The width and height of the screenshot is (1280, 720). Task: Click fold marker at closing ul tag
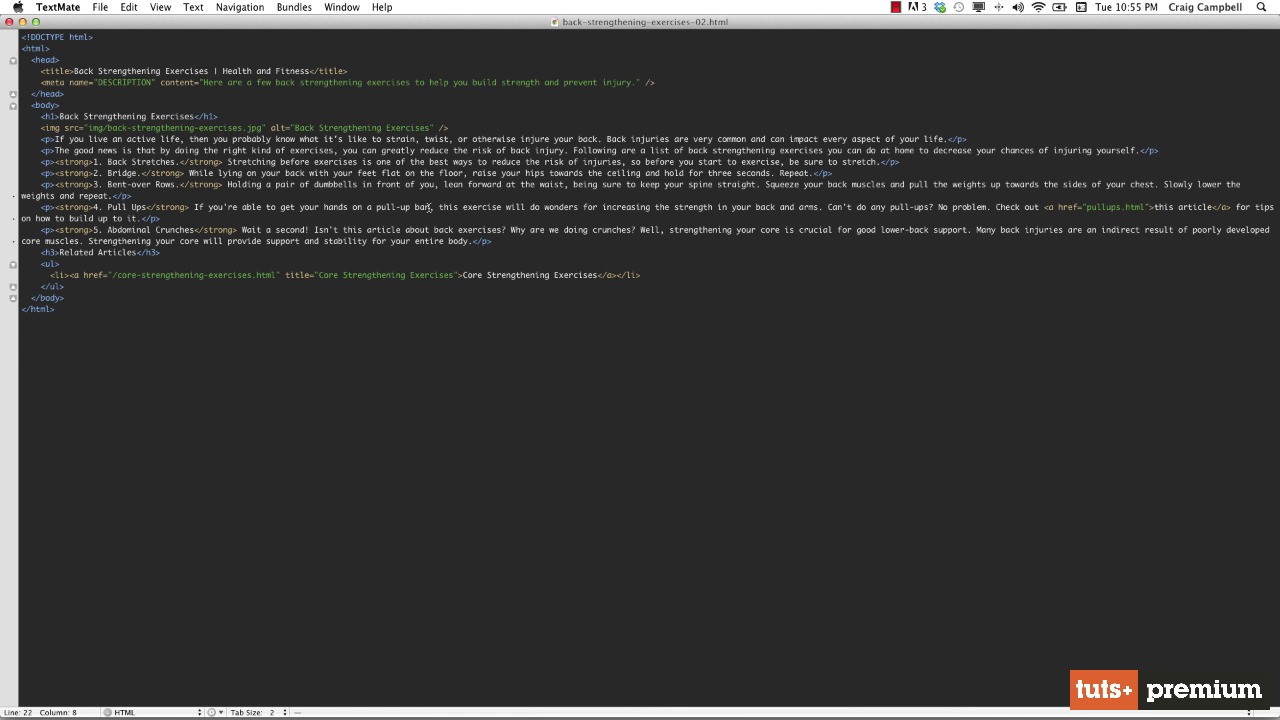pyautogui.click(x=13, y=287)
